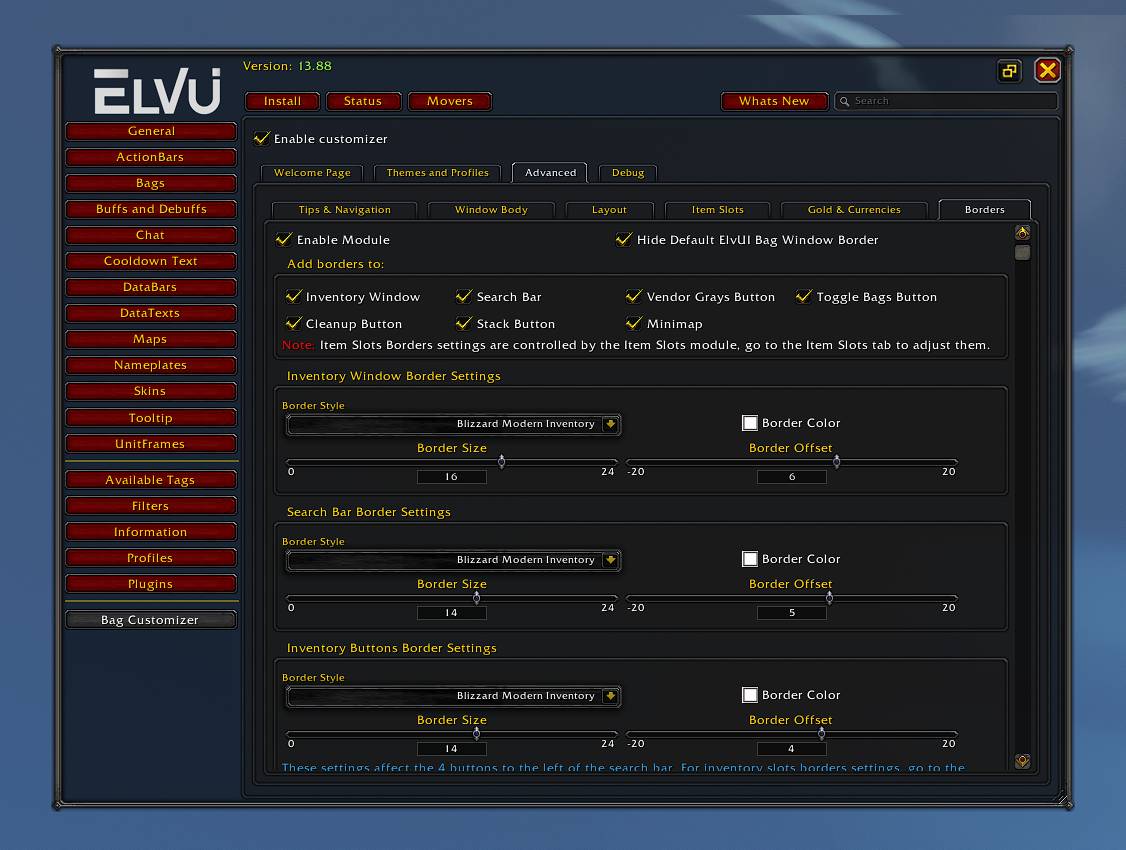Select Bag Customizer in sidebar
Viewport: 1126px width, 850px height.
coord(151,620)
